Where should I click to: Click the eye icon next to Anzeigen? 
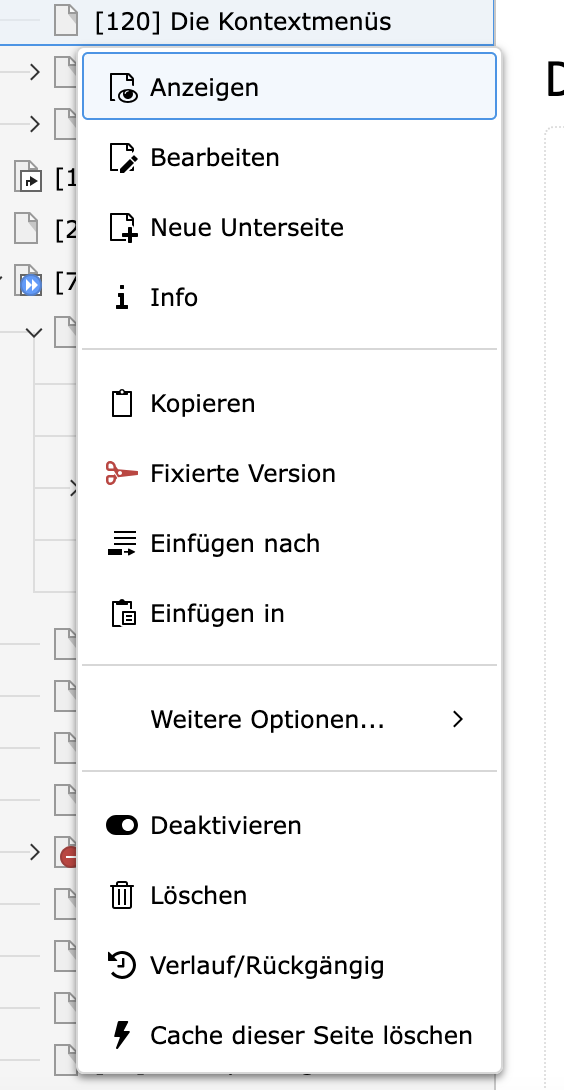[123, 88]
